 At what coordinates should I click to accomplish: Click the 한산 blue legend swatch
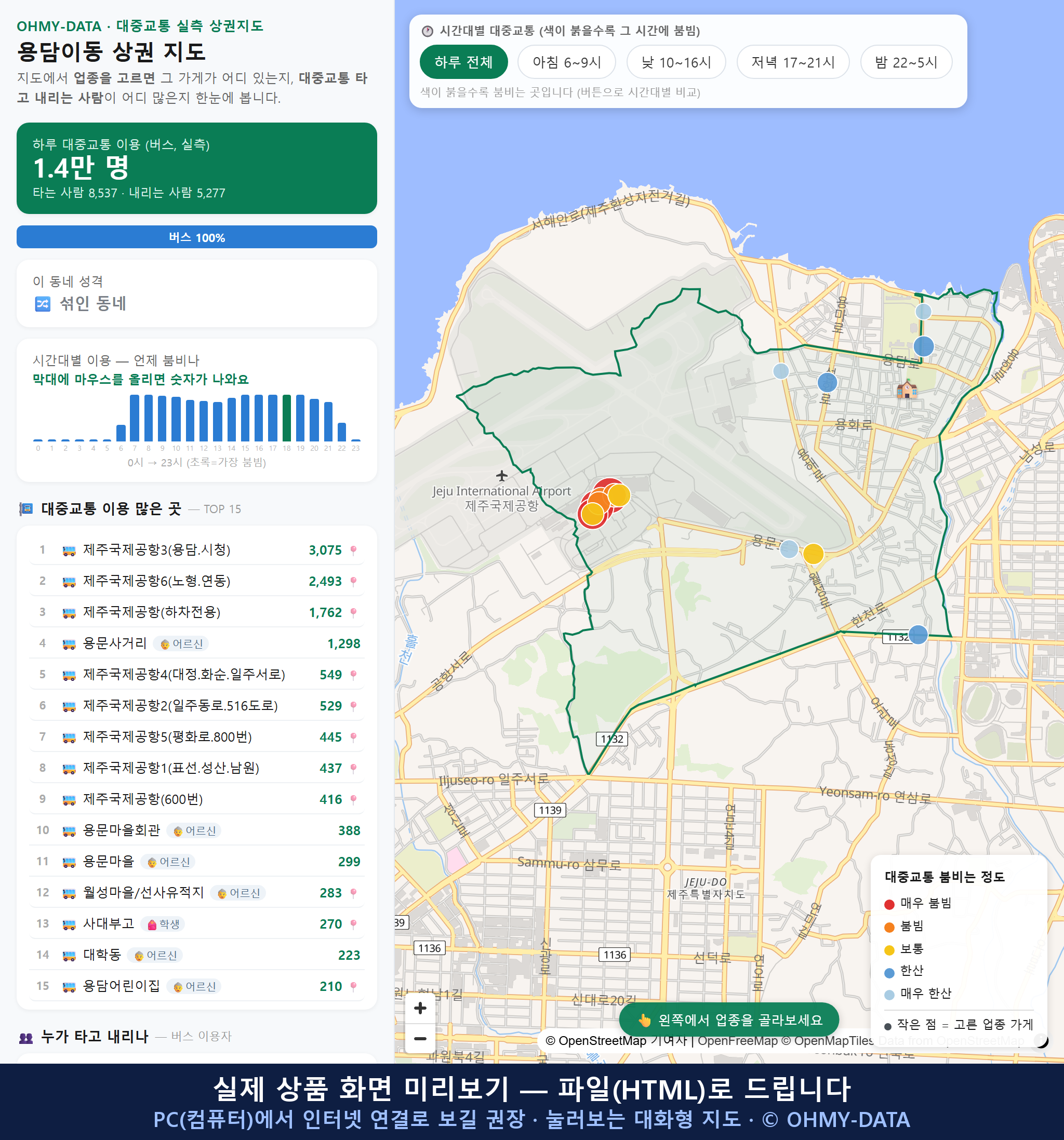pos(889,973)
